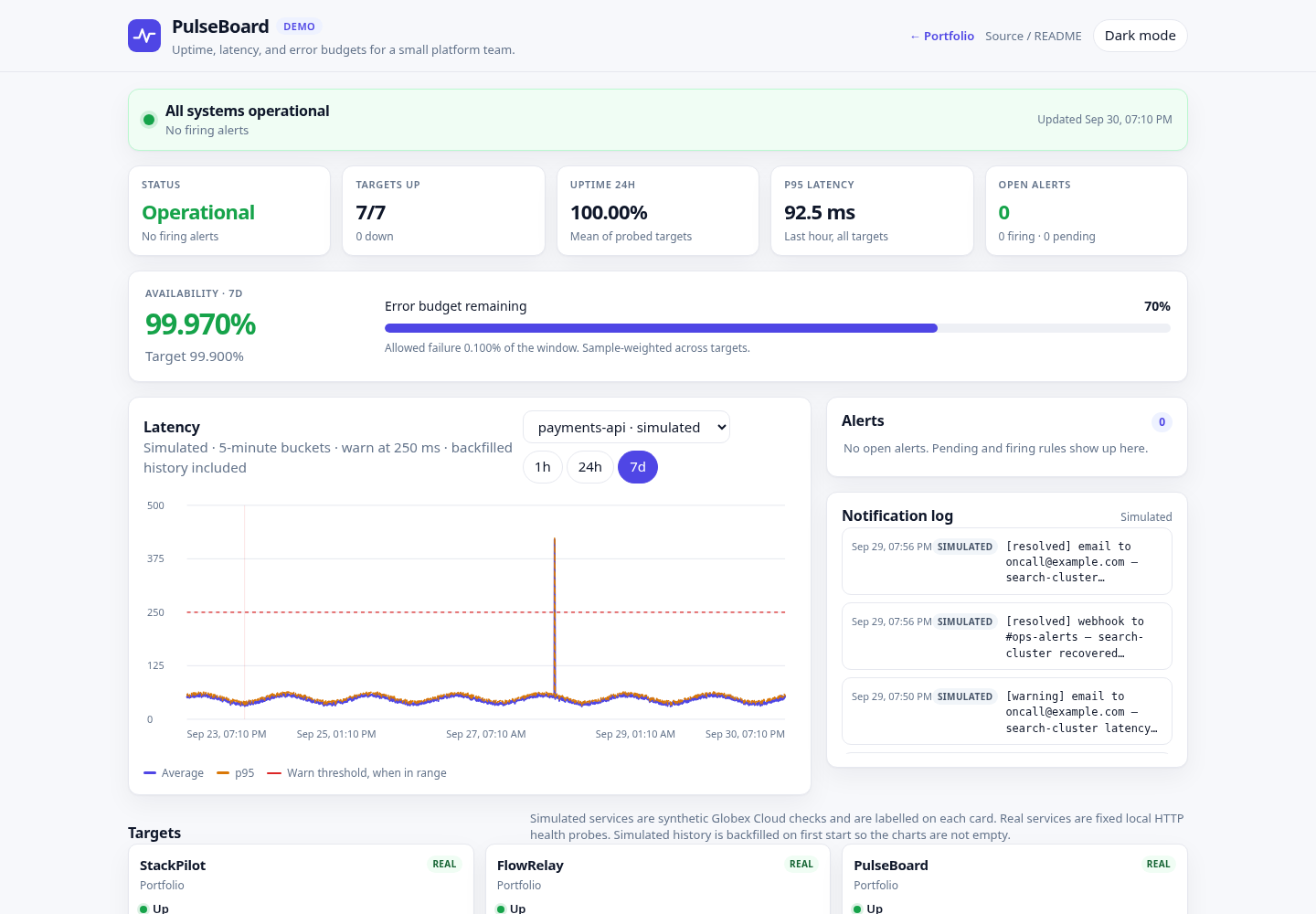Screen dimensions: 1316x914
Task: Open the PulseBoard target card title
Action: coord(891,866)
